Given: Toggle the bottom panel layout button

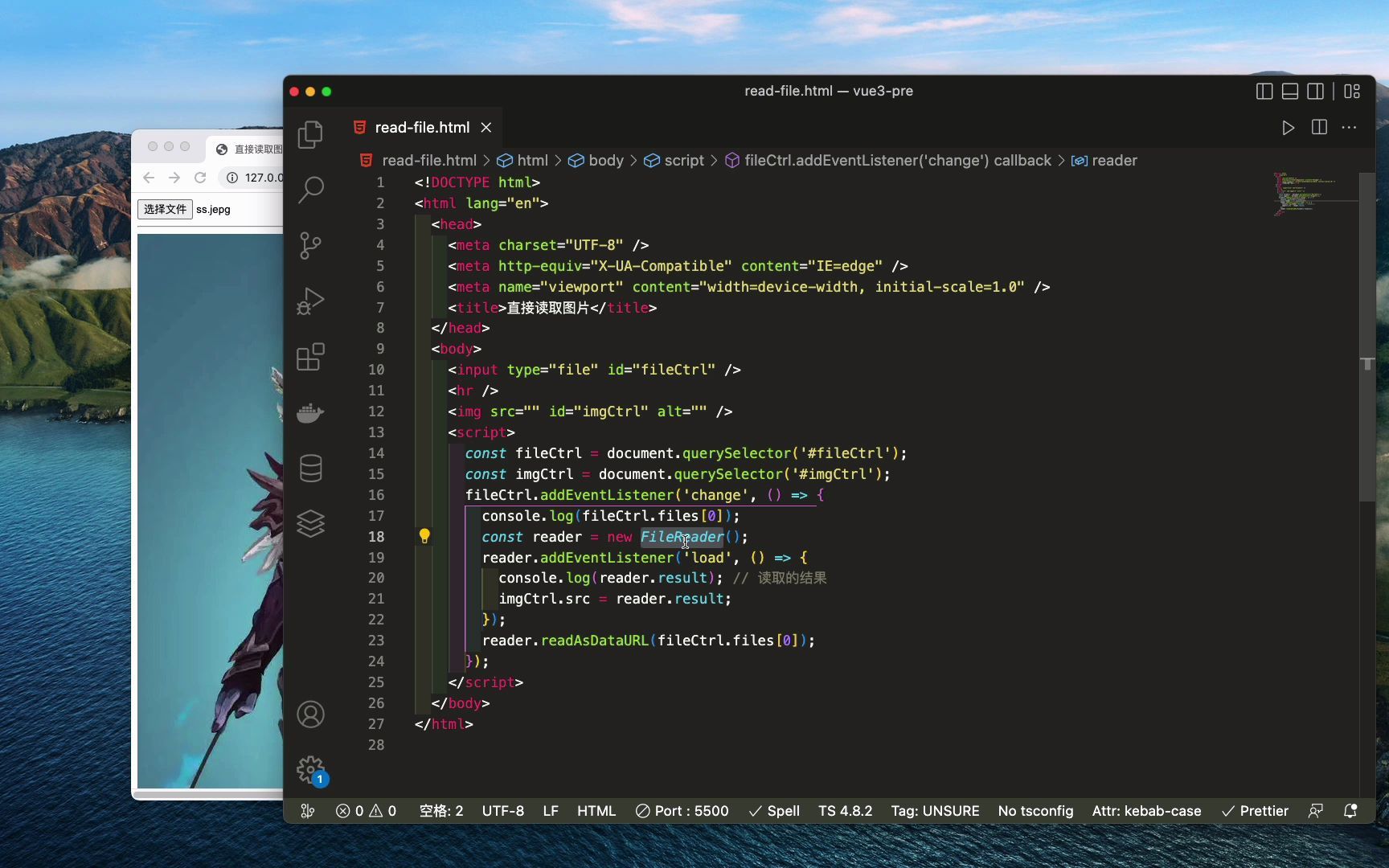Looking at the screenshot, I should [x=1290, y=92].
